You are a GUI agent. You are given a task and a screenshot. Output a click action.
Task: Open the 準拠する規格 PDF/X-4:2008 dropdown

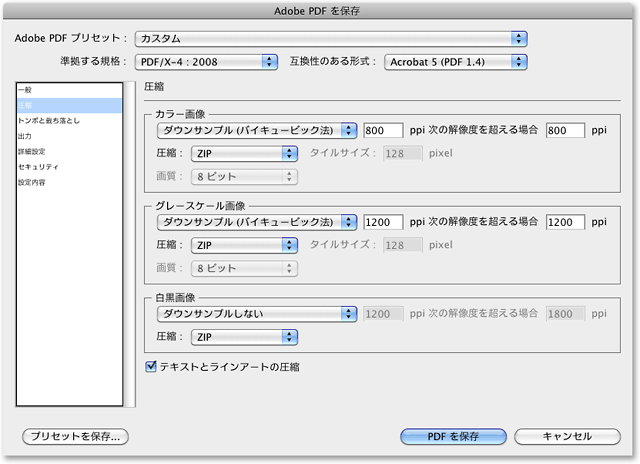pos(206,62)
